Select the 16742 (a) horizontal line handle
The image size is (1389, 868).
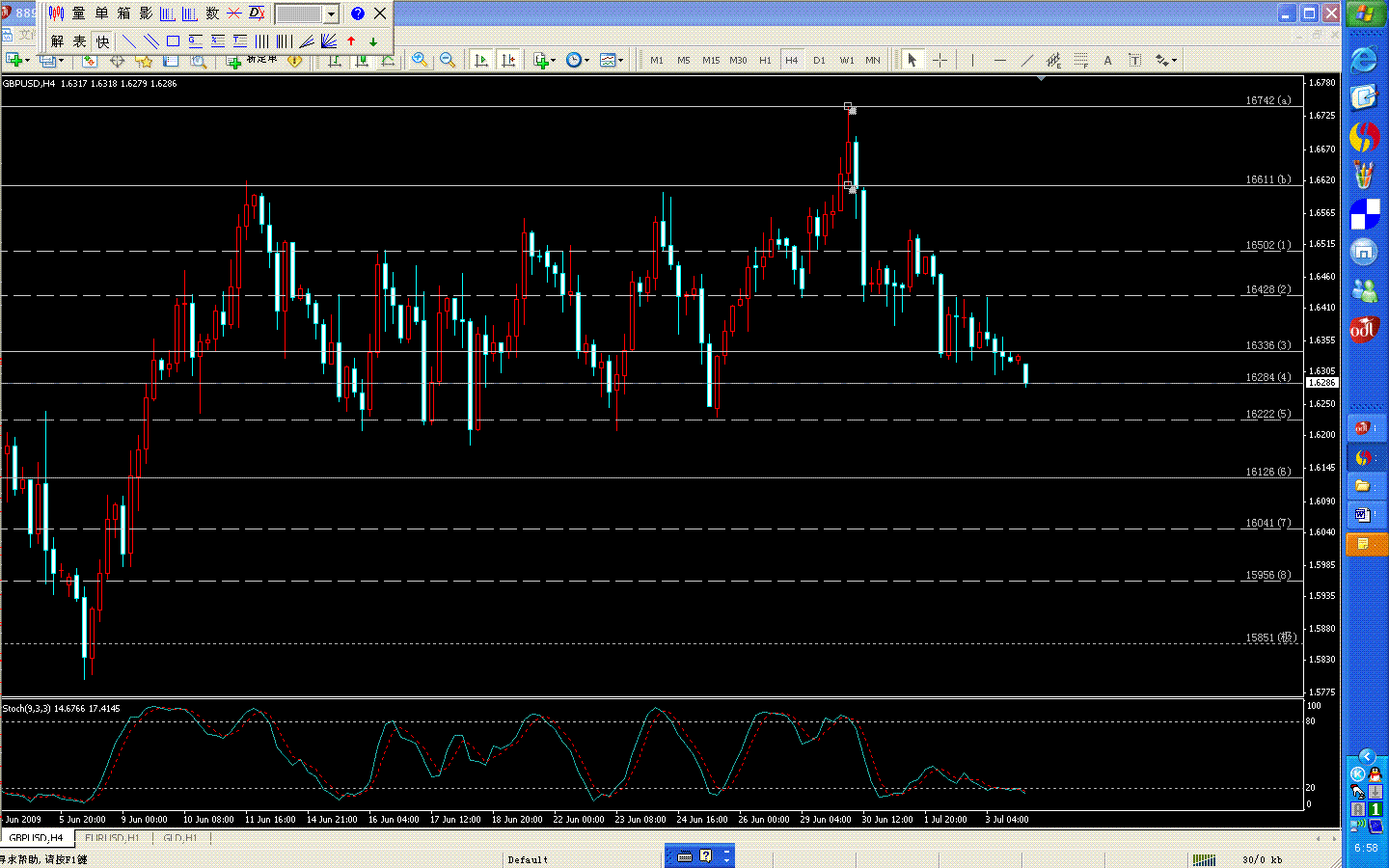click(x=848, y=106)
